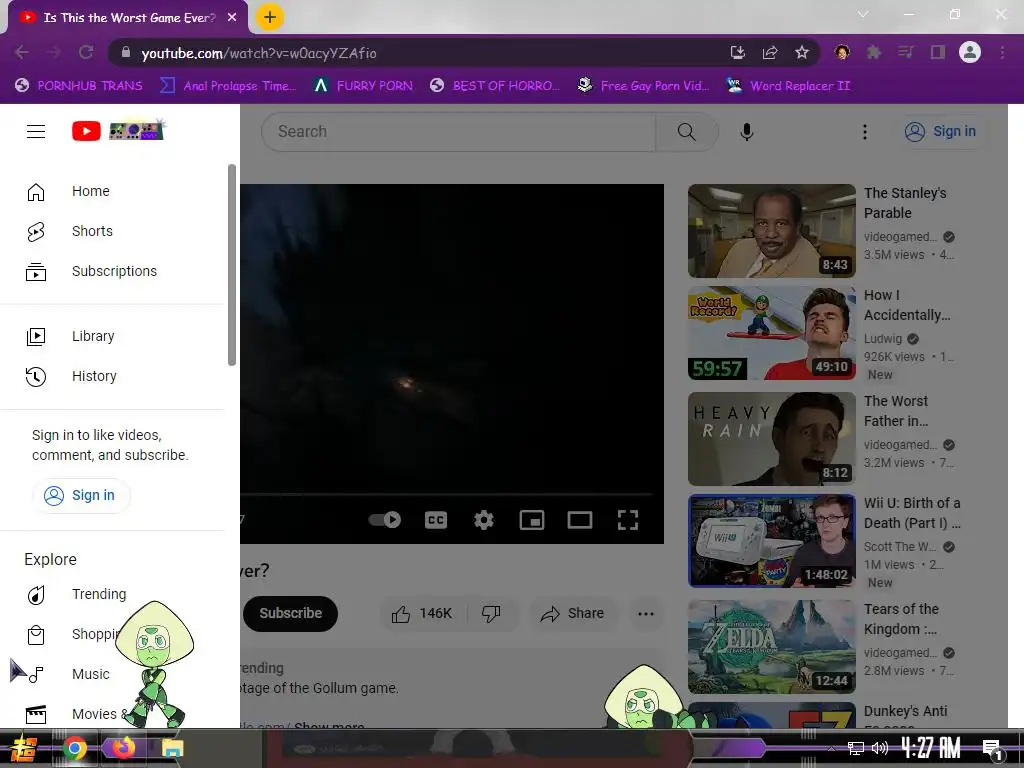Click Sign in button in sidebar
The width and height of the screenshot is (1024, 768).
tap(81, 496)
